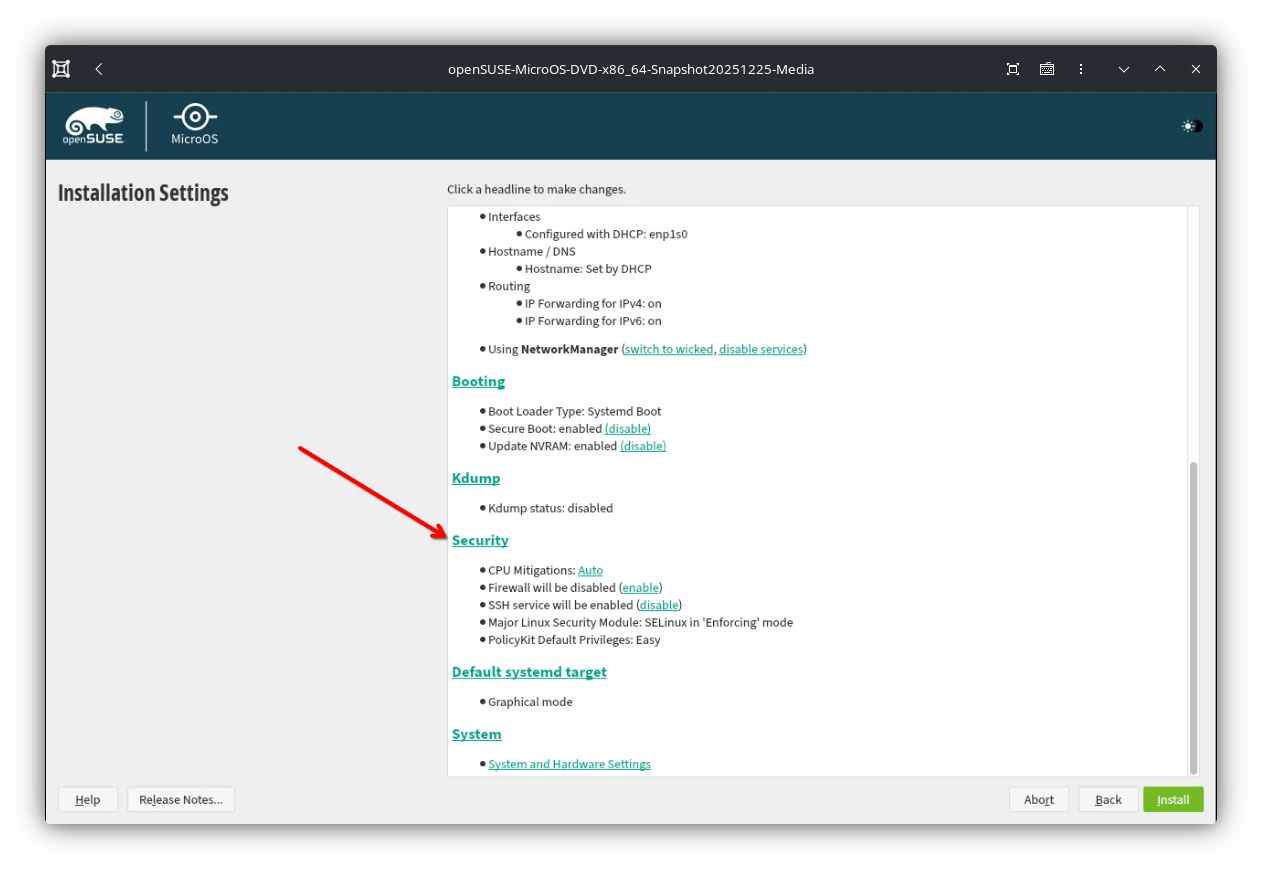
Task: Open System and Hardware Settings
Action: click(569, 763)
